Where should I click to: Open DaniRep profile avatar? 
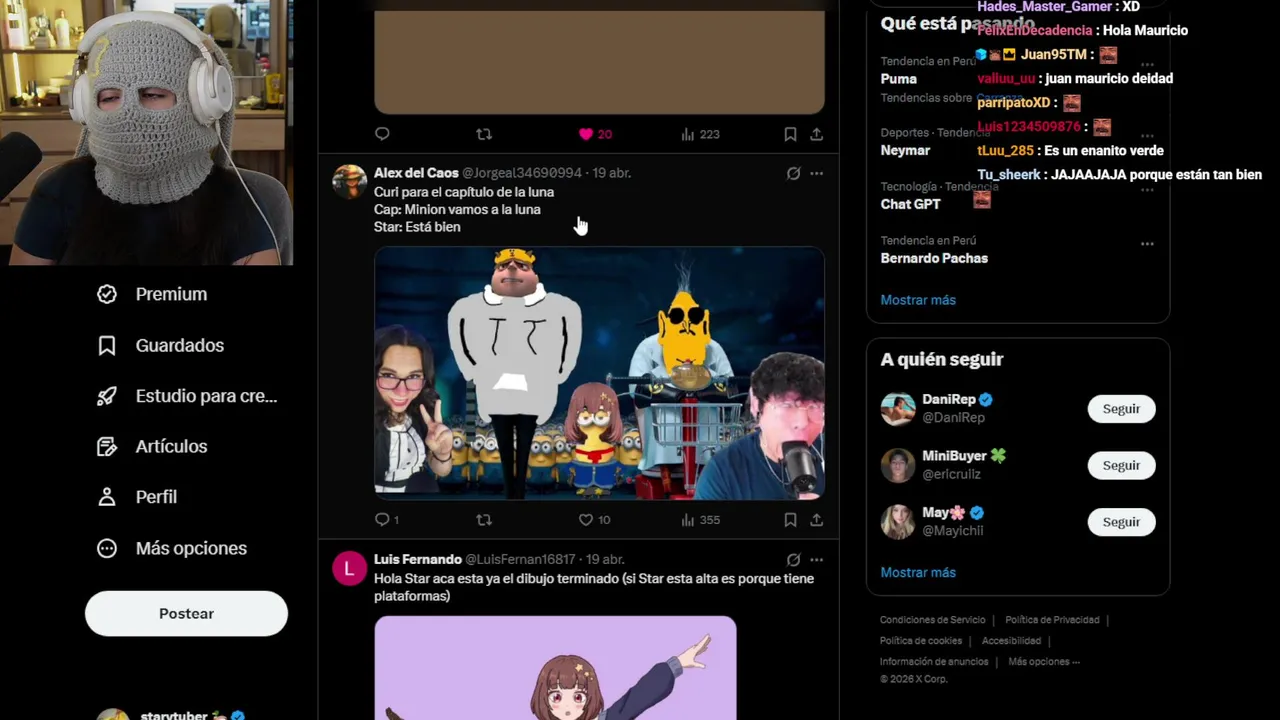898,409
